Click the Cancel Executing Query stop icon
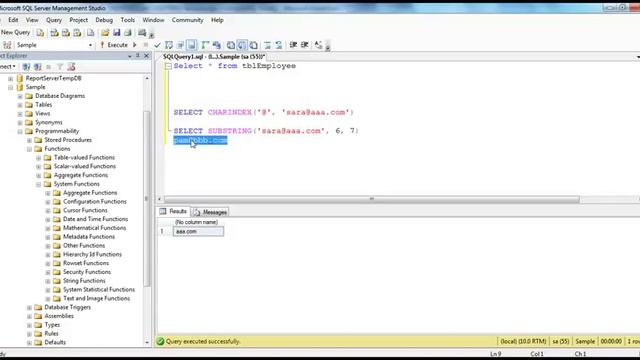 146,45
